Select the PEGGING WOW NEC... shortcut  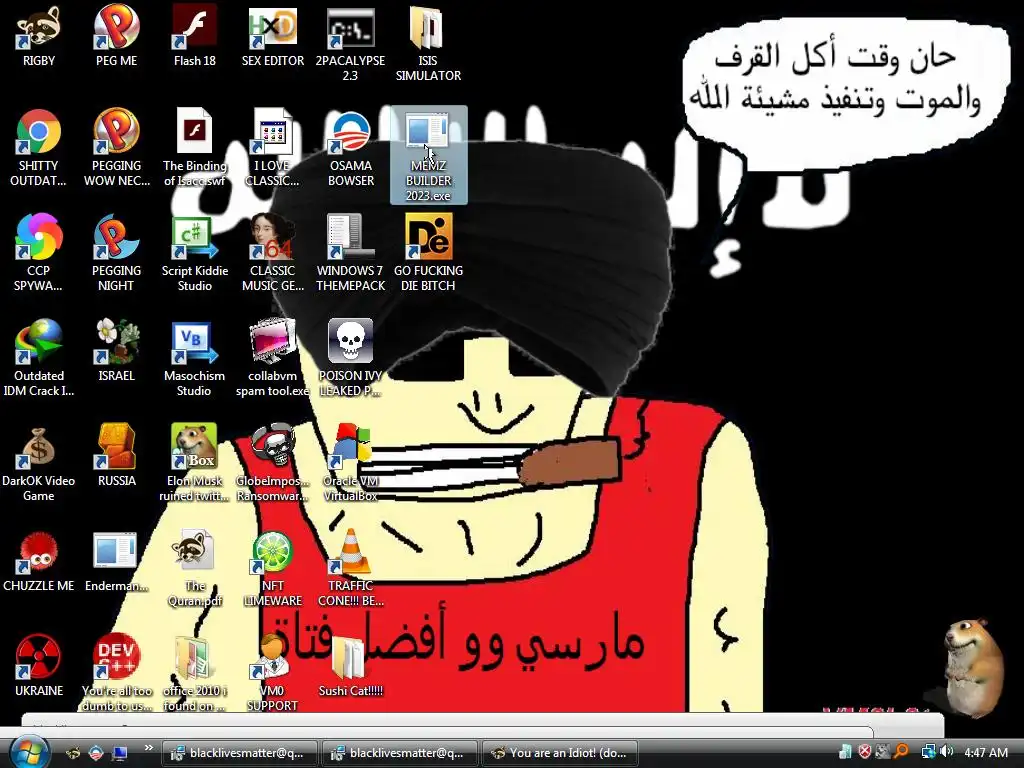[x=116, y=149]
